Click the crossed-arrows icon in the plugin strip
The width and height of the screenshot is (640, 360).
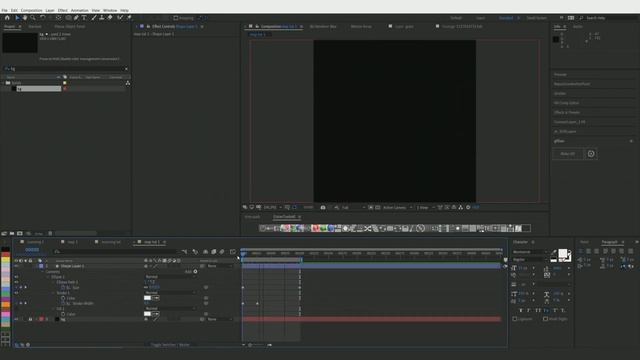point(367,228)
